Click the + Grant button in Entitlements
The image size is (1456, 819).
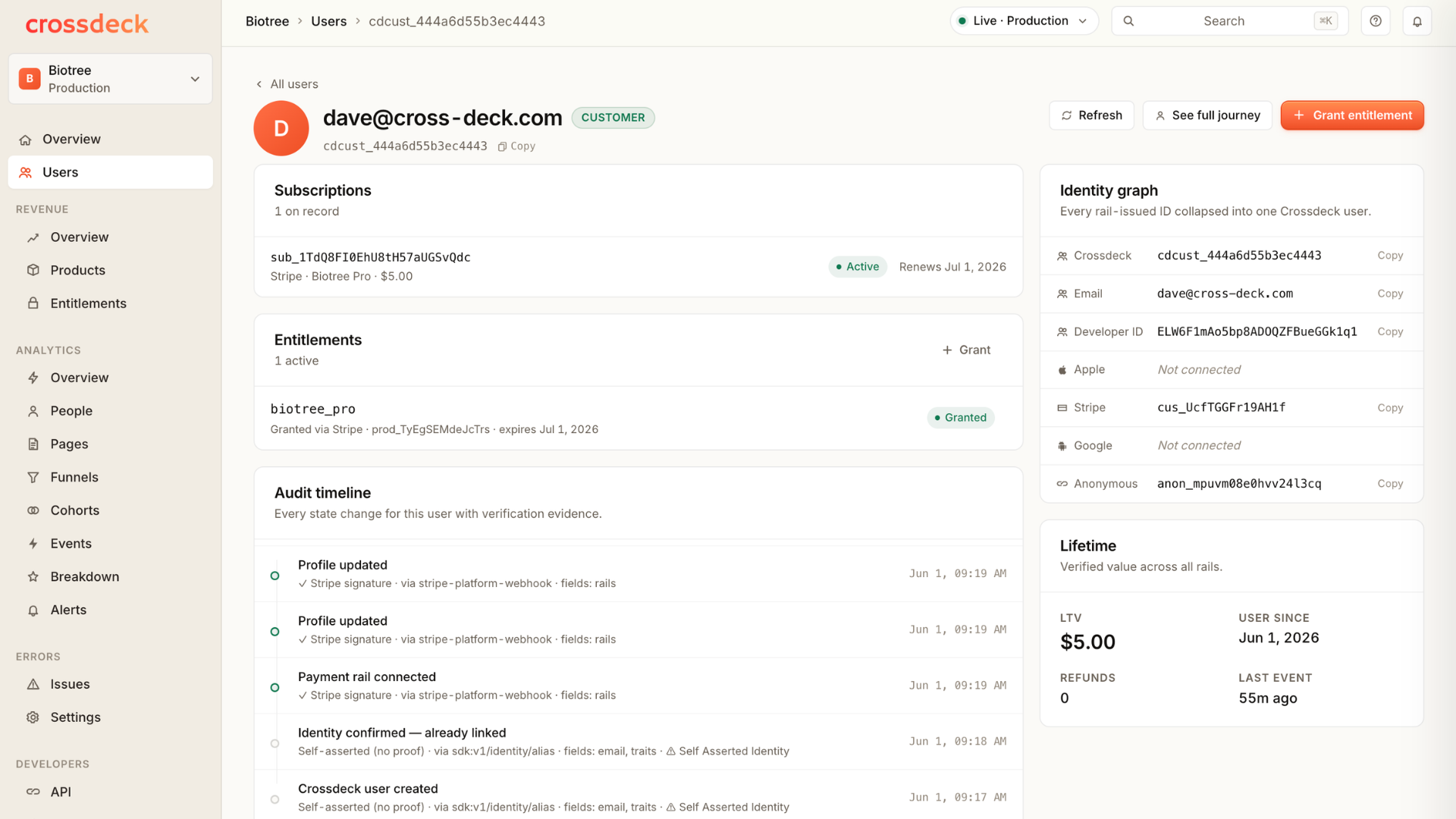(966, 350)
